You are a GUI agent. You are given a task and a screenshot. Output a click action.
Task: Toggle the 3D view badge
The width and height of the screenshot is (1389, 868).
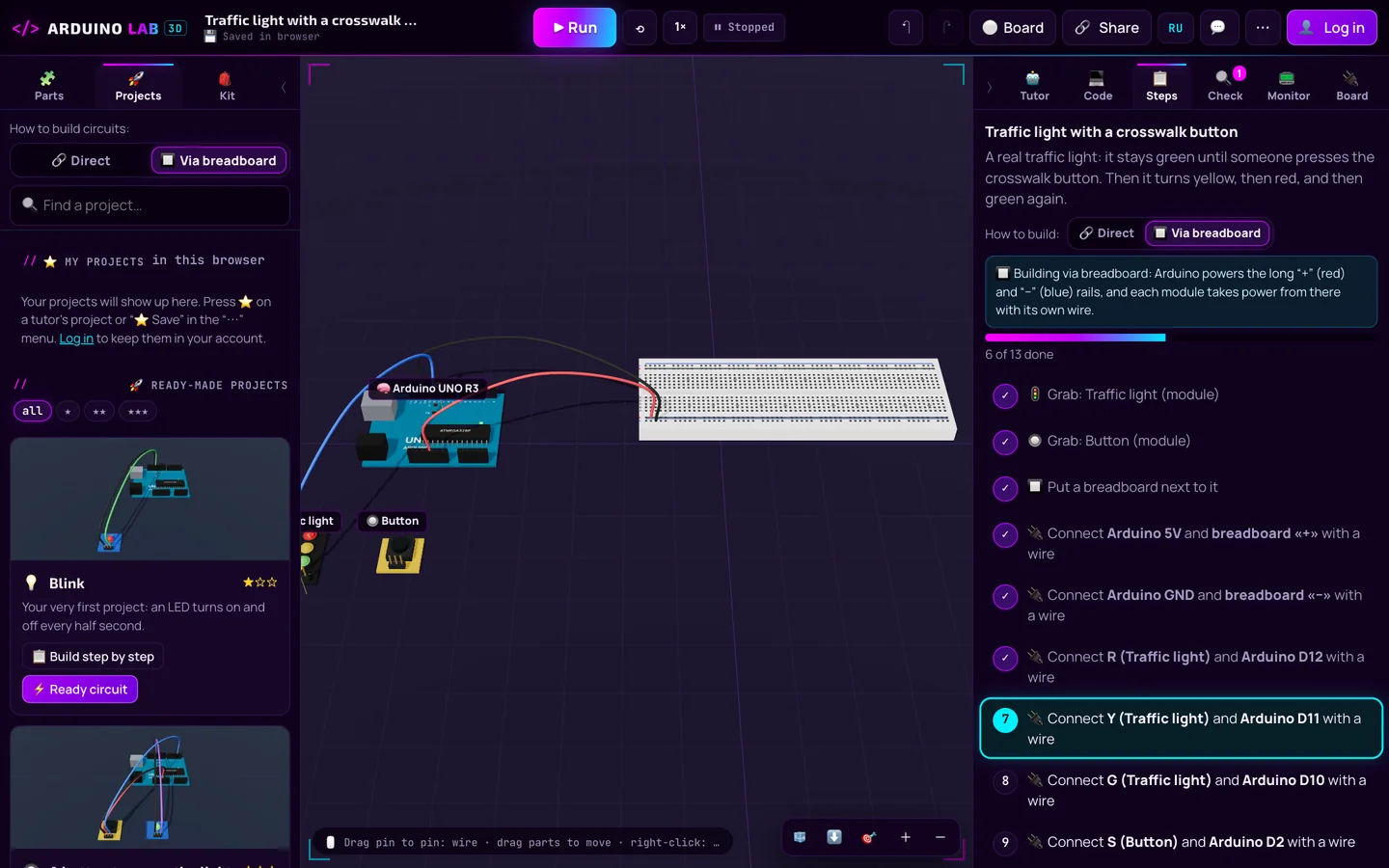coord(176,28)
